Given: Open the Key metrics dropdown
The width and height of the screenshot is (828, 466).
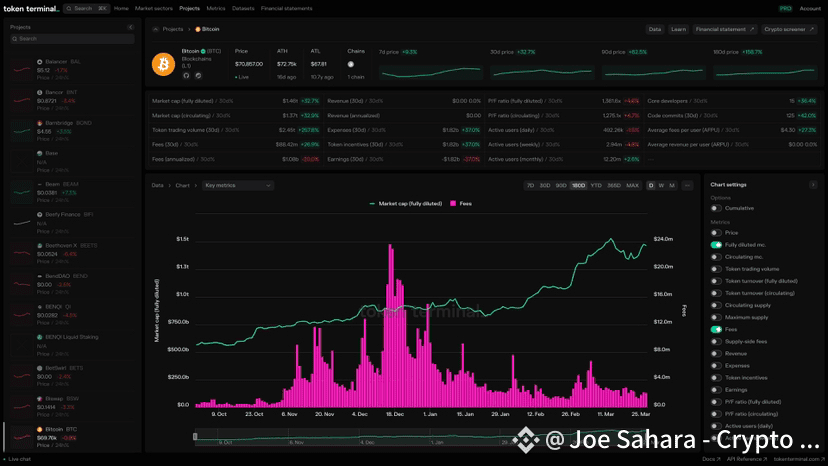Looking at the screenshot, I should click(x=237, y=185).
